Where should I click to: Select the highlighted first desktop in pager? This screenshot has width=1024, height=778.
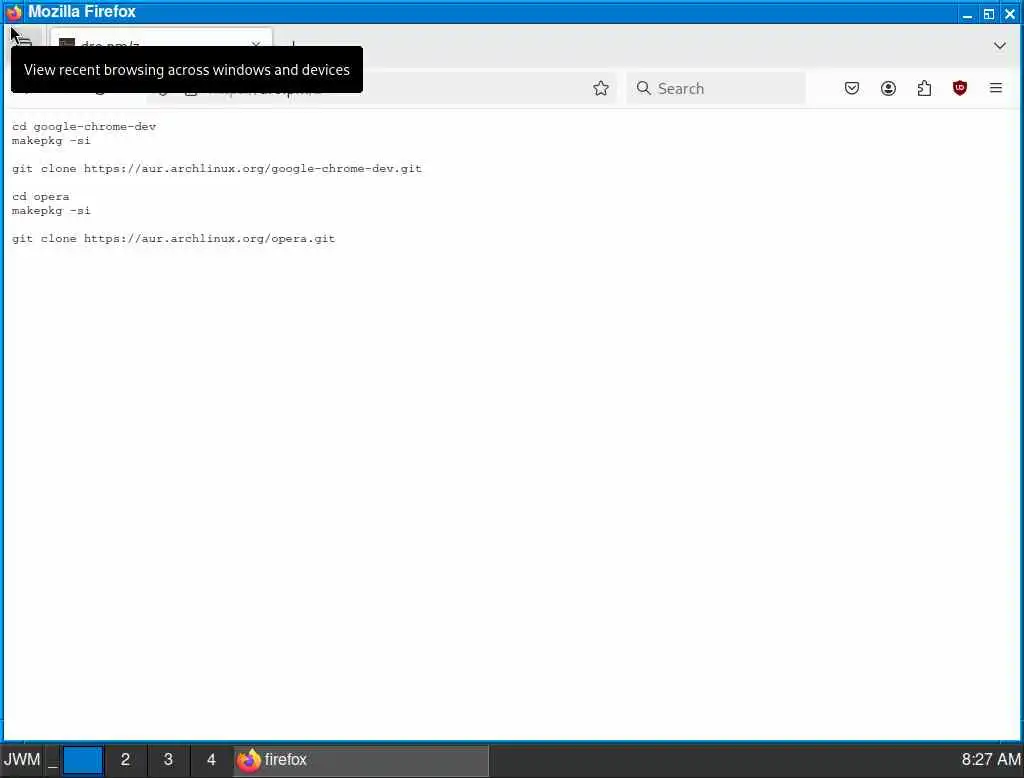pyautogui.click(x=83, y=760)
